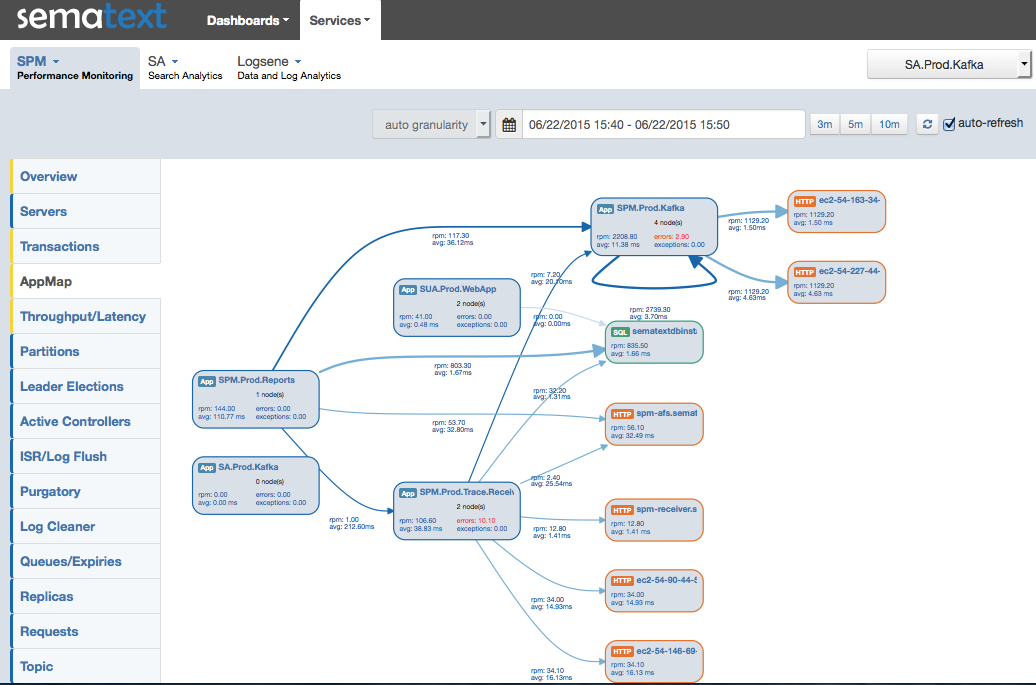1036x685 pixels.
Task: Open the Leader Elections sidebar tab
Action: click(x=86, y=386)
